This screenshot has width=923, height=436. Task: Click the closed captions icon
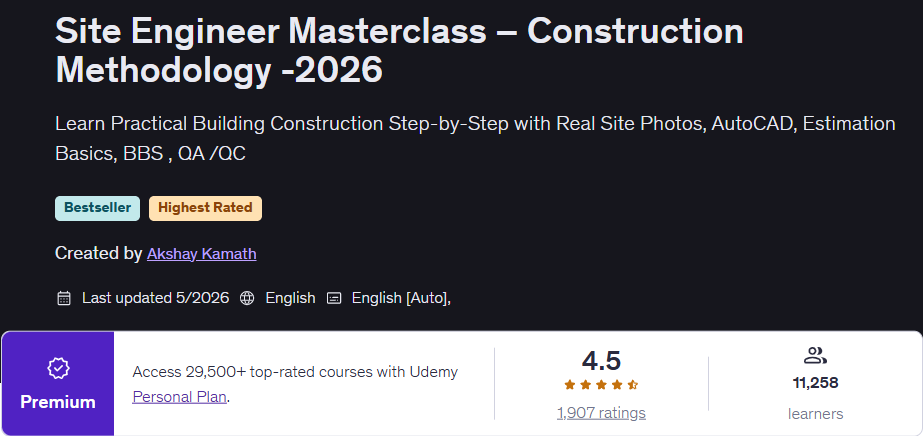click(x=334, y=298)
